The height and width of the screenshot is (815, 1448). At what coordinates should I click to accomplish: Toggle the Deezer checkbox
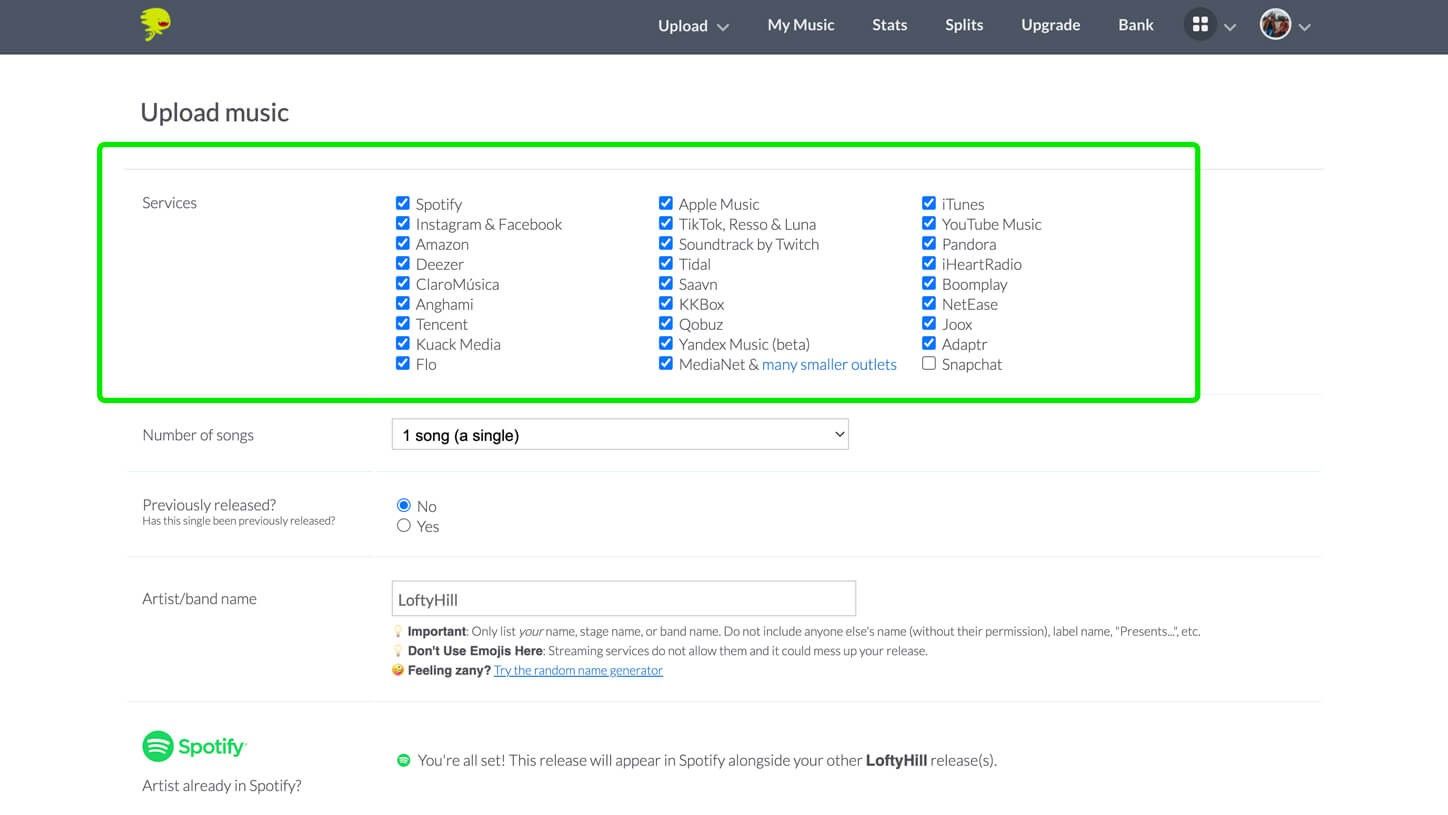coord(402,263)
